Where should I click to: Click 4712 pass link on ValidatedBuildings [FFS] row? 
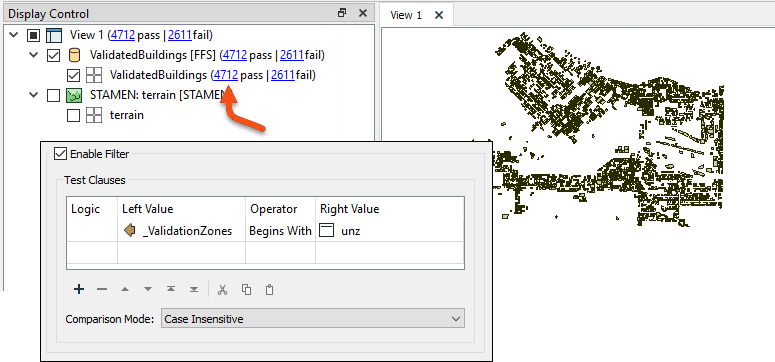tap(235, 55)
